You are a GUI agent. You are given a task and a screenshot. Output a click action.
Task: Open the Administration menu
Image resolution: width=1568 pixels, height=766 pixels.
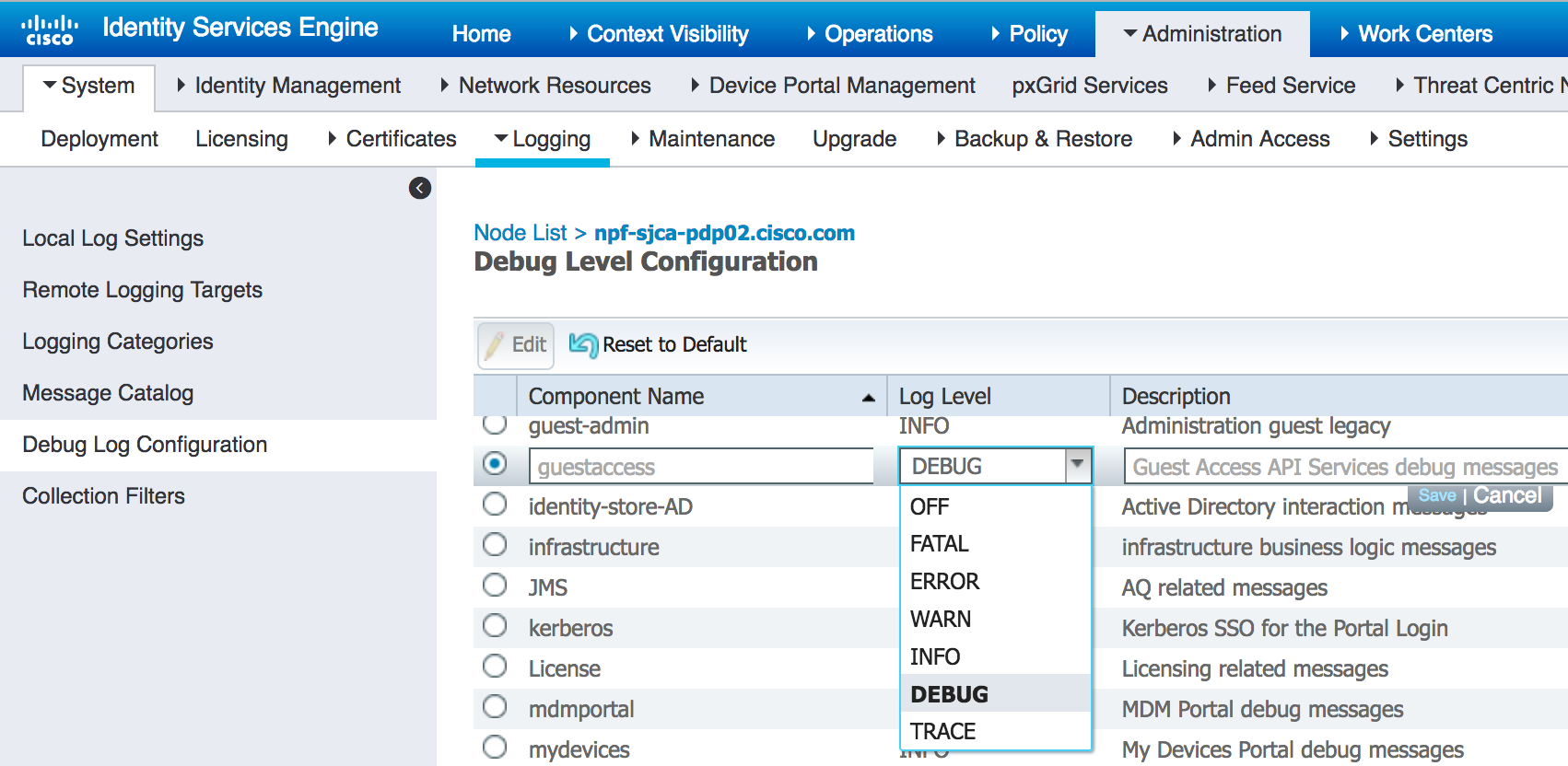(x=1202, y=34)
